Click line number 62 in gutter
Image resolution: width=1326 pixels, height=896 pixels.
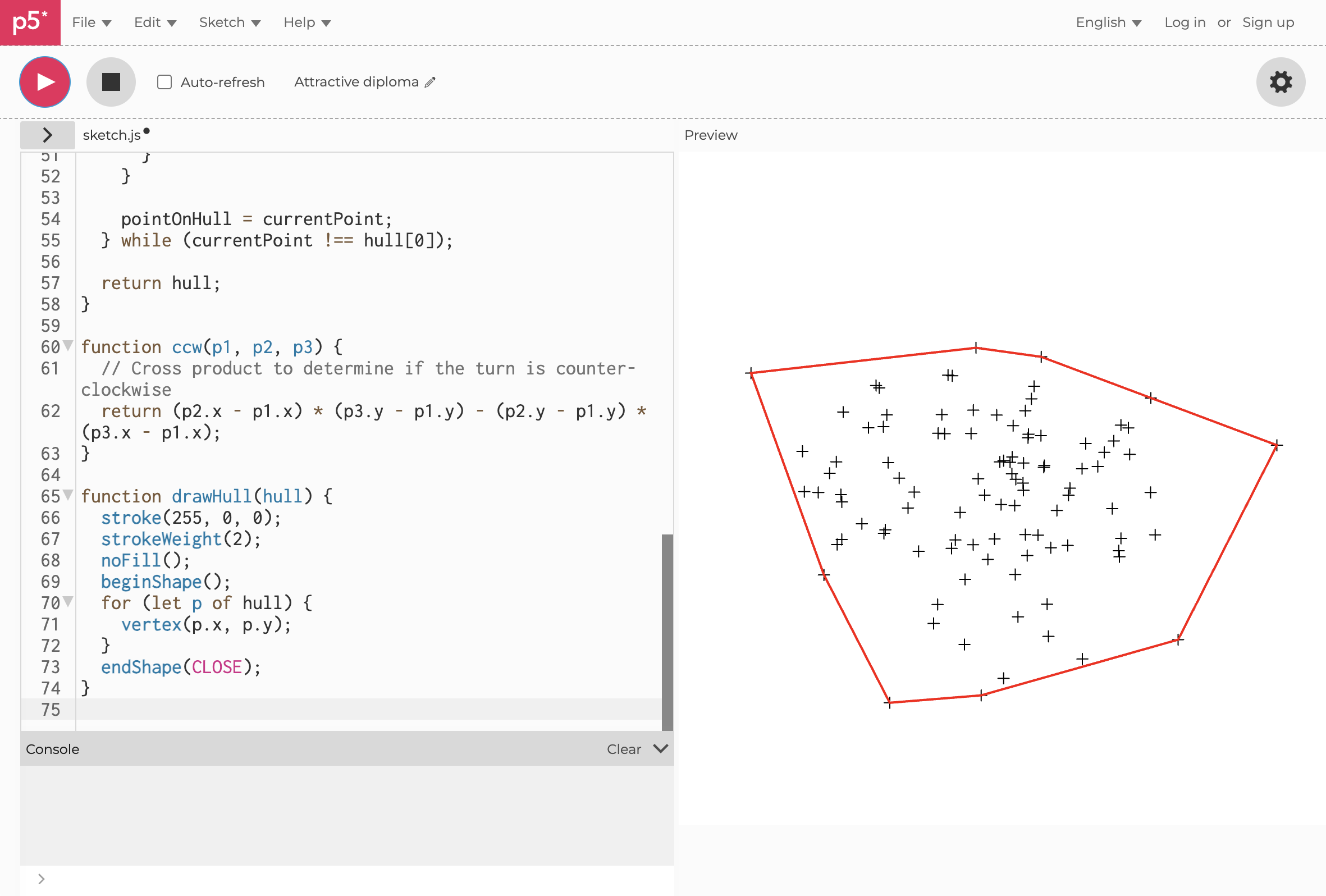[50, 411]
